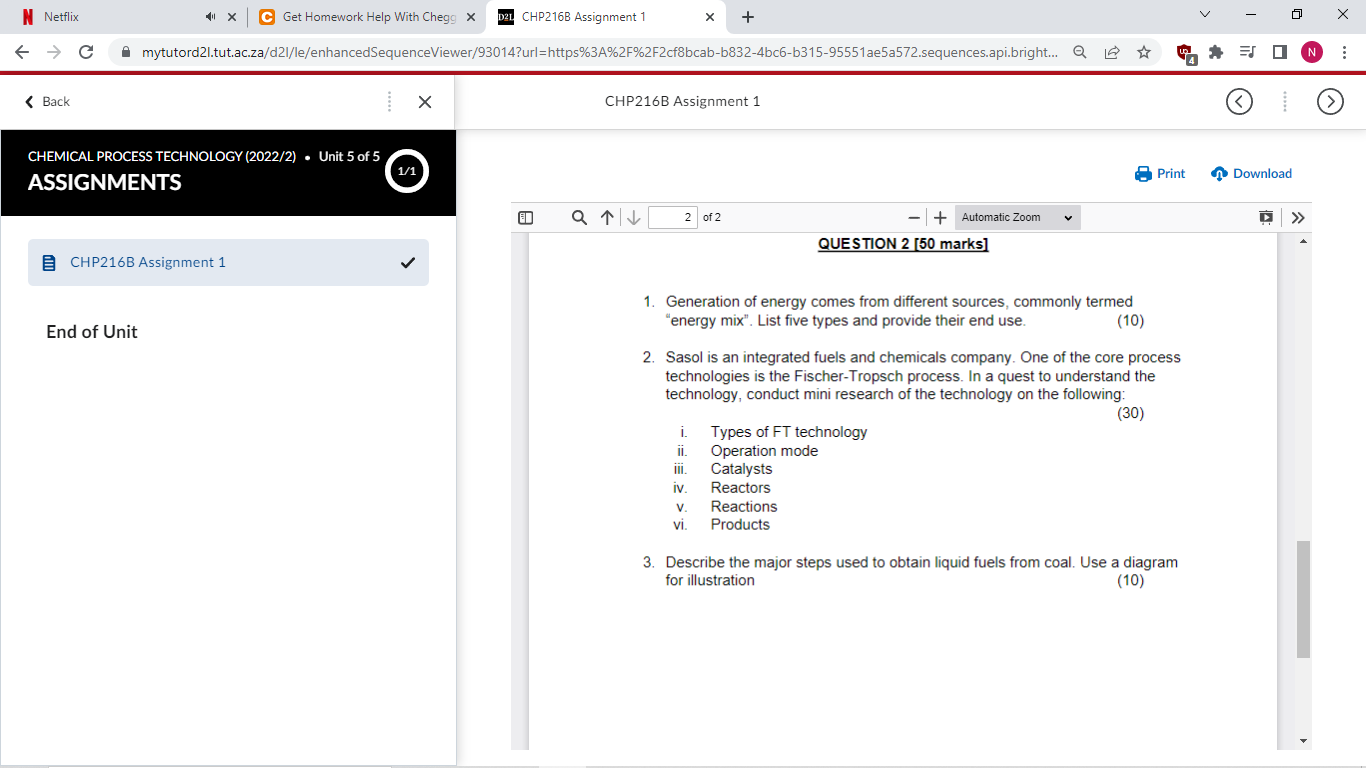
Task: Click the PDF vertical scrollbar thumb
Action: pos(1303,599)
